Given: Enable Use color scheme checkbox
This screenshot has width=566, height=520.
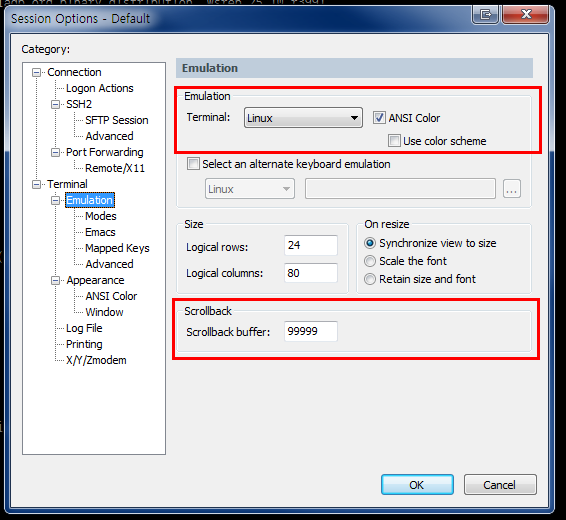Looking at the screenshot, I should [394, 140].
